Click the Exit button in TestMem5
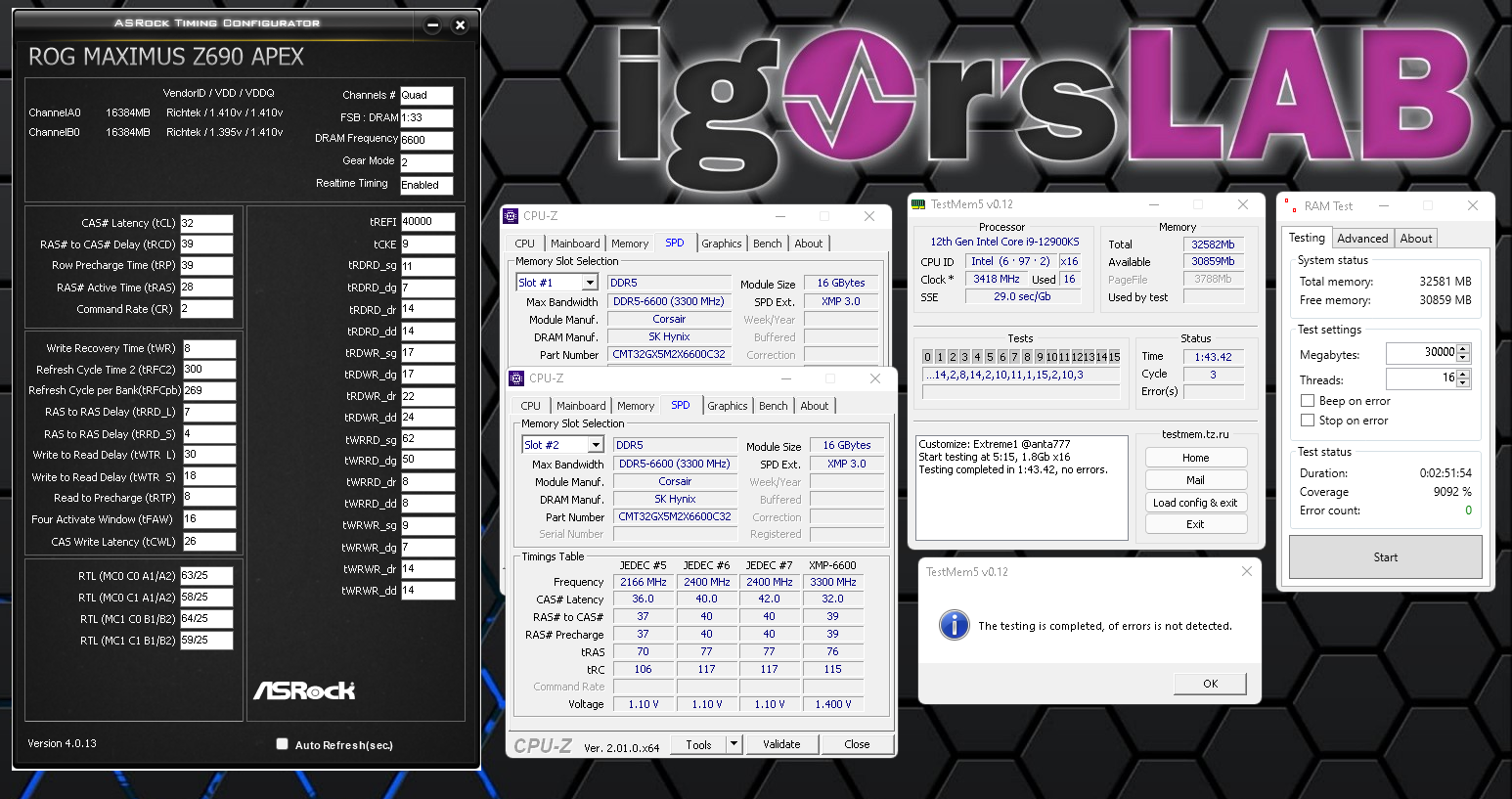 [x=1196, y=524]
